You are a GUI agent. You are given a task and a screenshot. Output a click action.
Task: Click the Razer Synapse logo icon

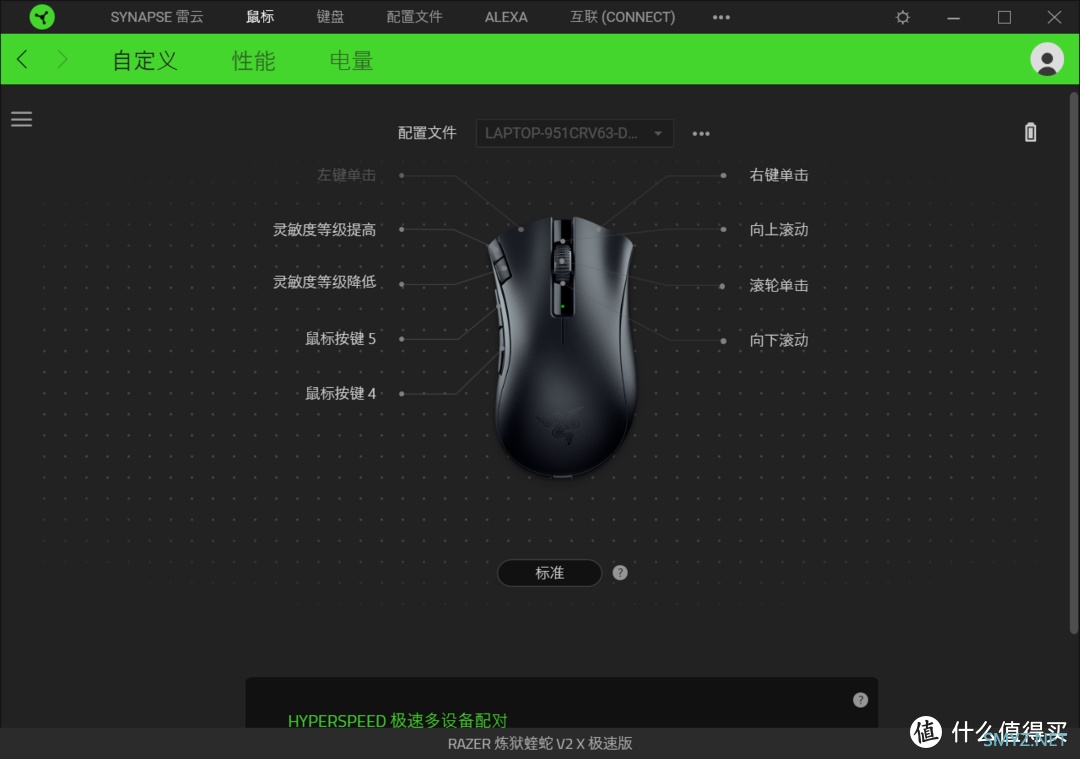point(42,17)
